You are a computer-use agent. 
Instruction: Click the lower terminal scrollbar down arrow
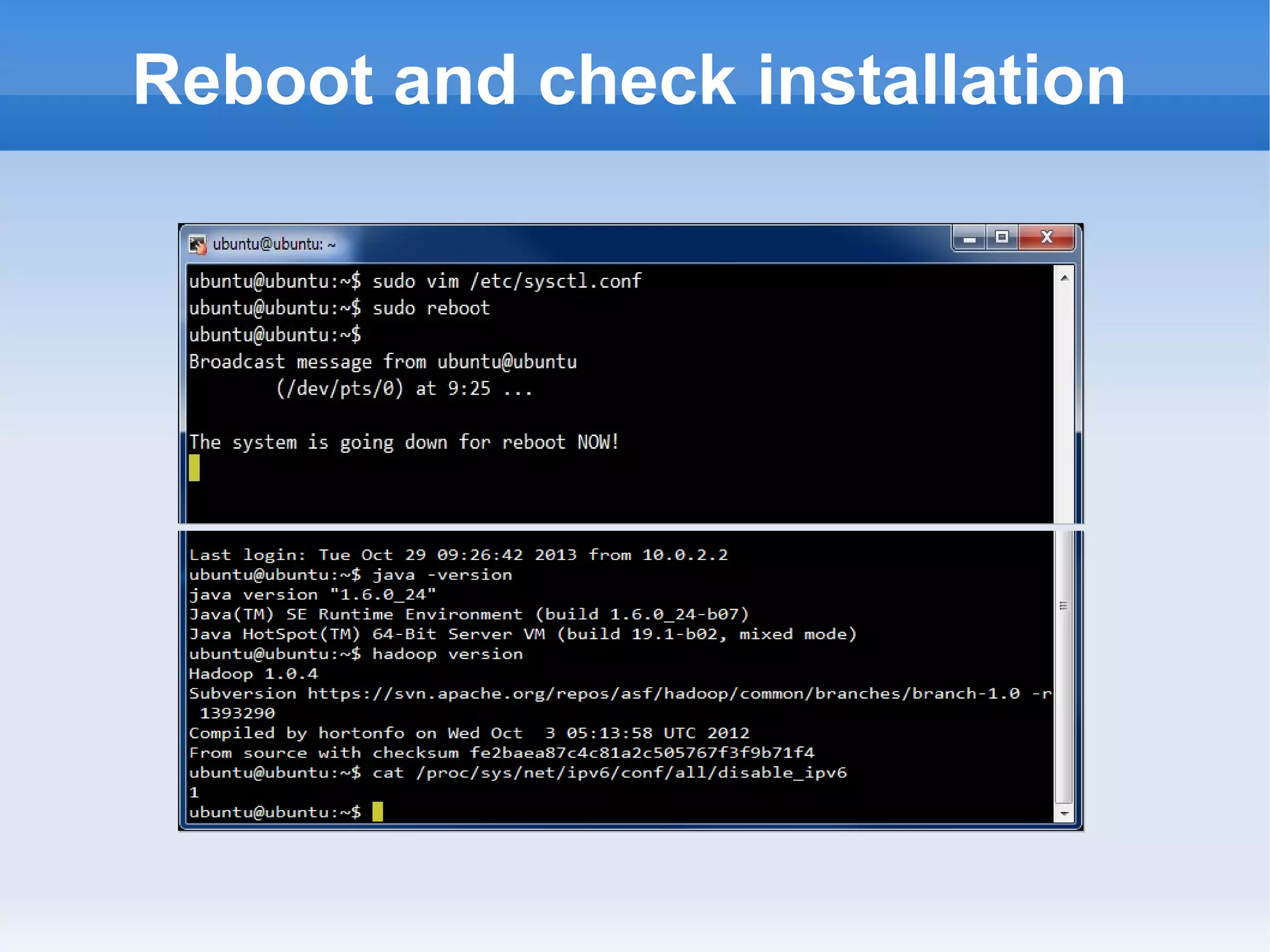[1064, 813]
